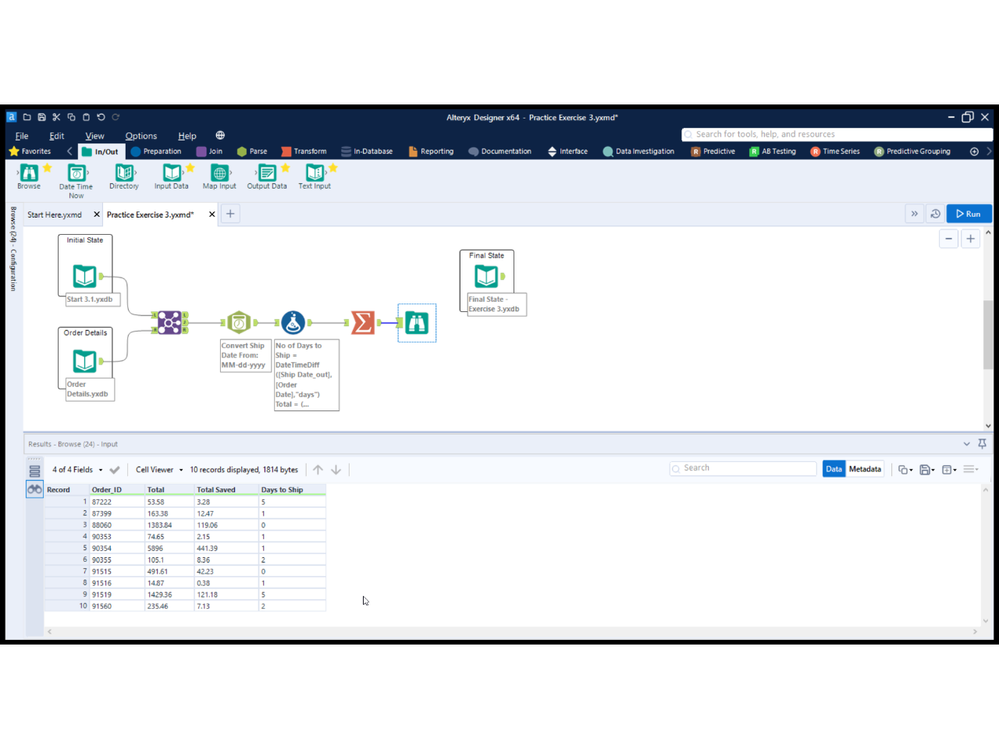Switch to the Preparation tool category

tap(156, 152)
